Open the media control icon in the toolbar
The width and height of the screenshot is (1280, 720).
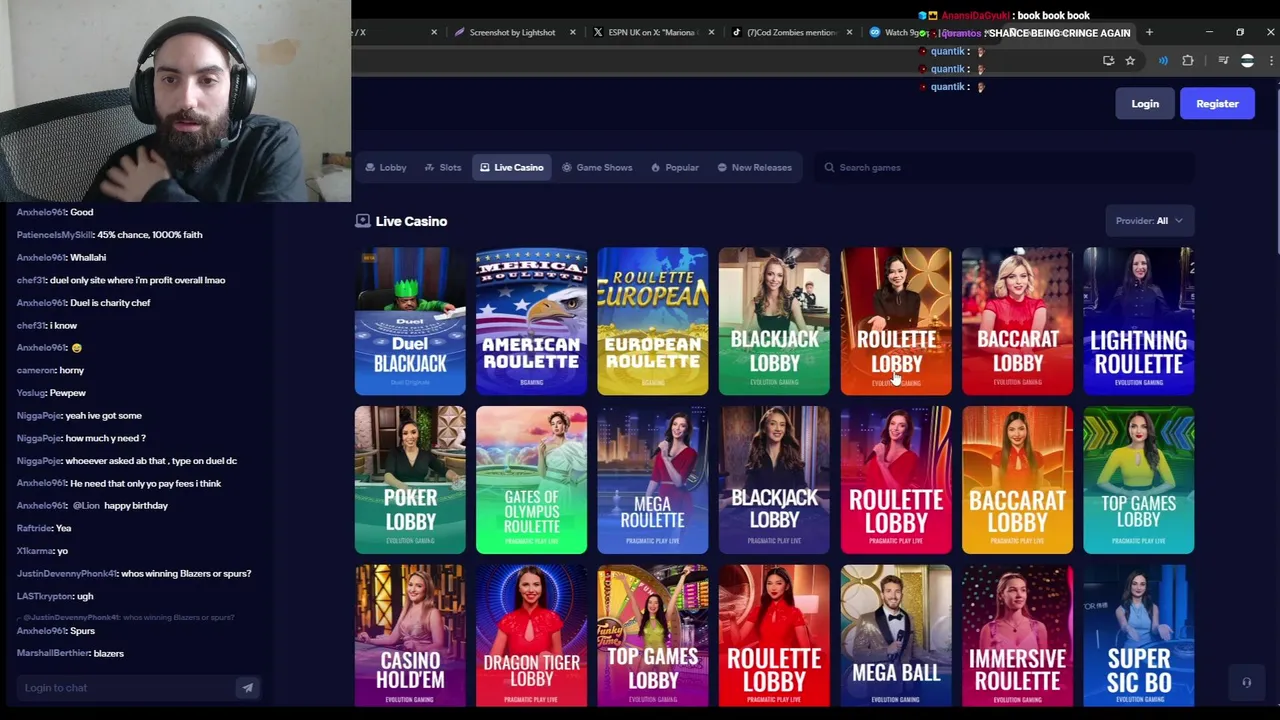click(1223, 61)
